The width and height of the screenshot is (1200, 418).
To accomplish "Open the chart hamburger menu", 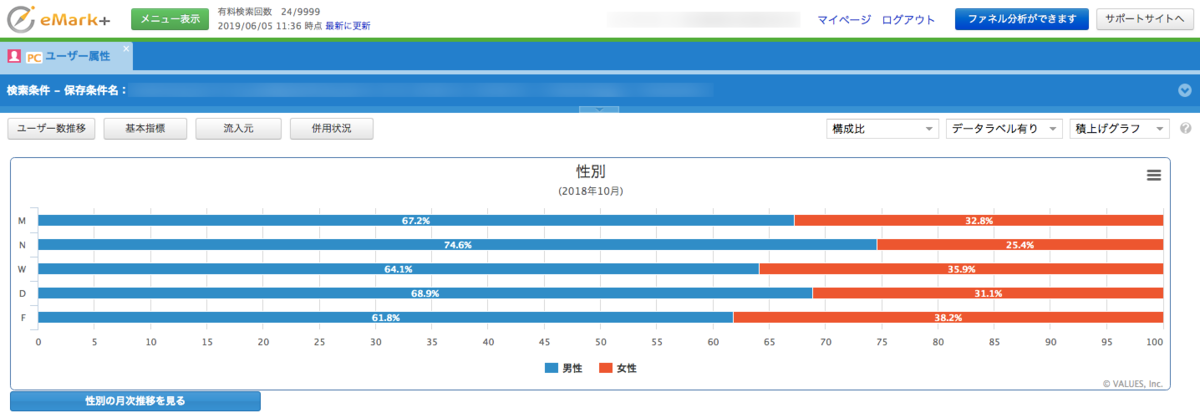I will pyautogui.click(x=1153, y=175).
